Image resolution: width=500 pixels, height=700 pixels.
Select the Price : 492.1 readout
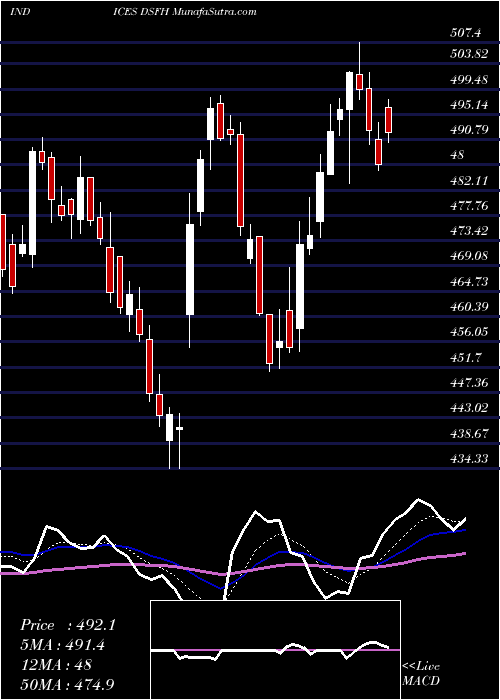tap(68, 625)
